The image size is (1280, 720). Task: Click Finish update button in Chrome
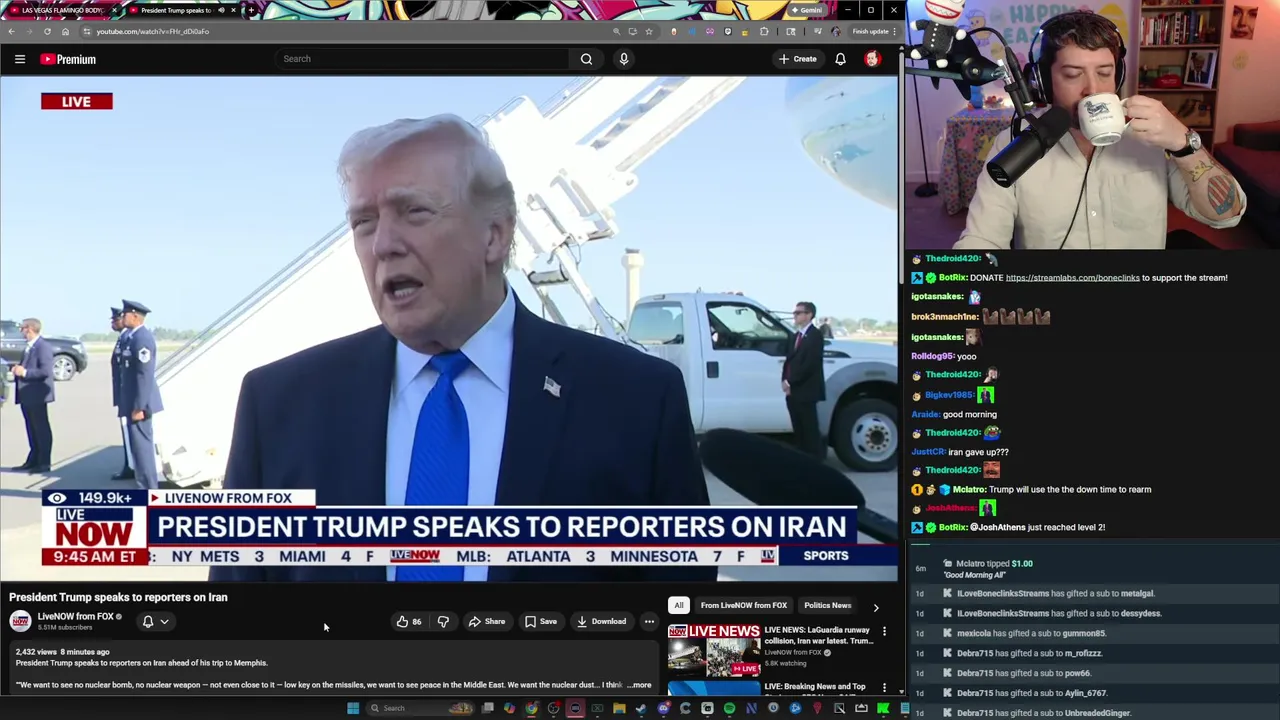point(874,31)
